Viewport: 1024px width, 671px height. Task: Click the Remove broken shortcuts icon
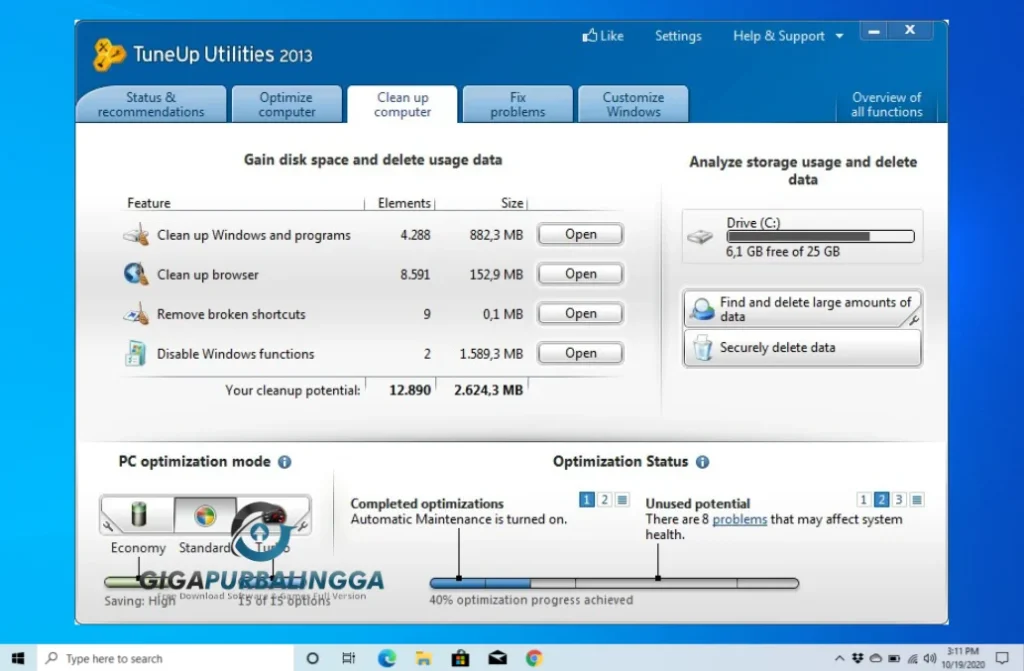136,313
